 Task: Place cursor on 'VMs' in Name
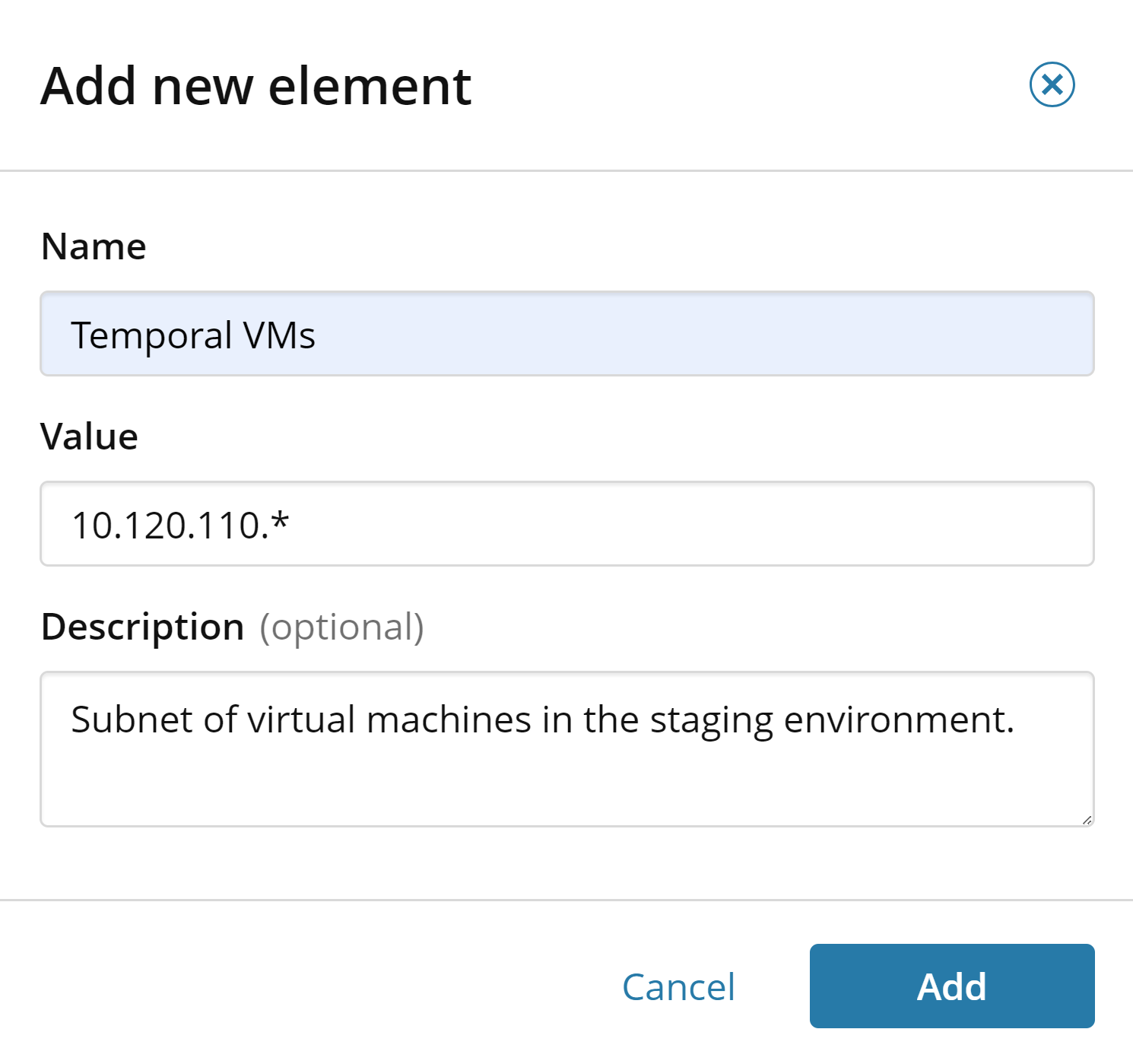tap(278, 335)
